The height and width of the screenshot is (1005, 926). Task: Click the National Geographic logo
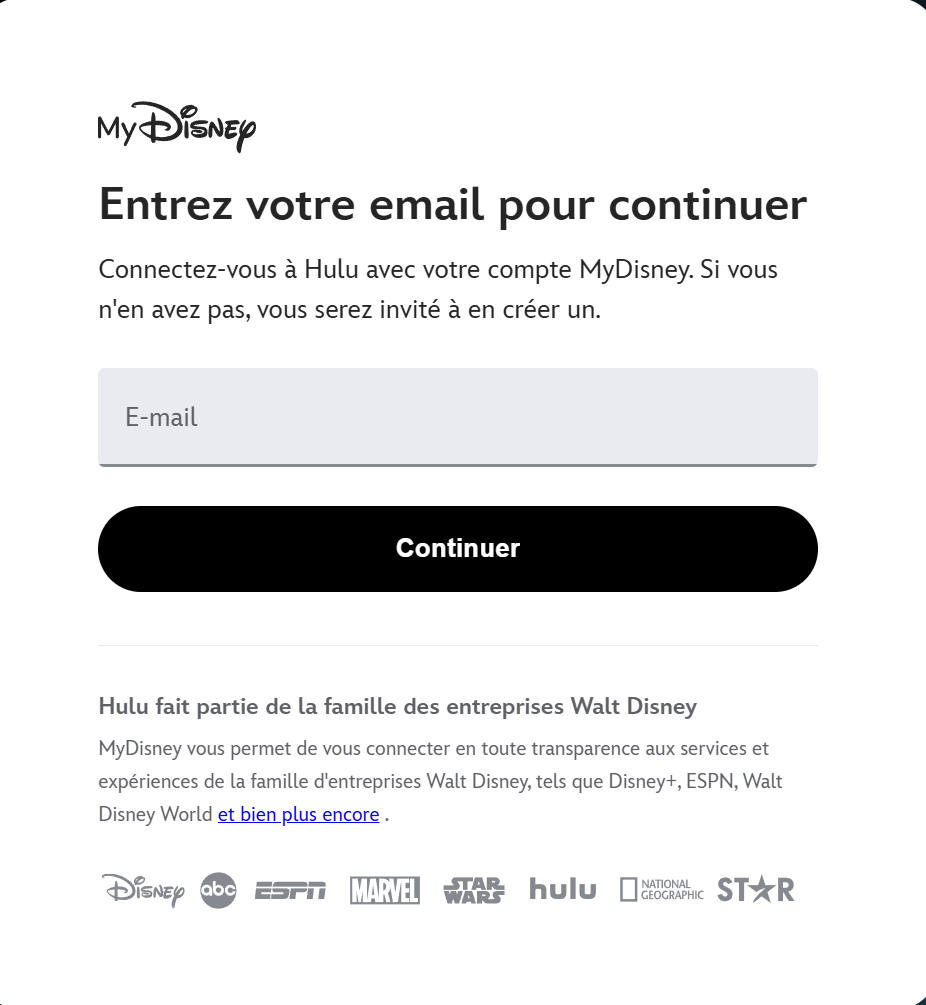coord(661,890)
